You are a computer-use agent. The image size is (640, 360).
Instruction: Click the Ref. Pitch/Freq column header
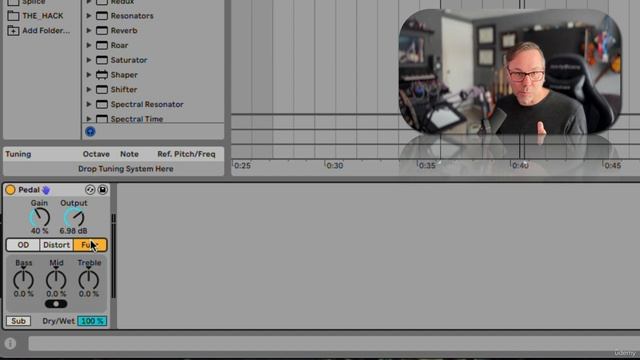click(x=186, y=154)
